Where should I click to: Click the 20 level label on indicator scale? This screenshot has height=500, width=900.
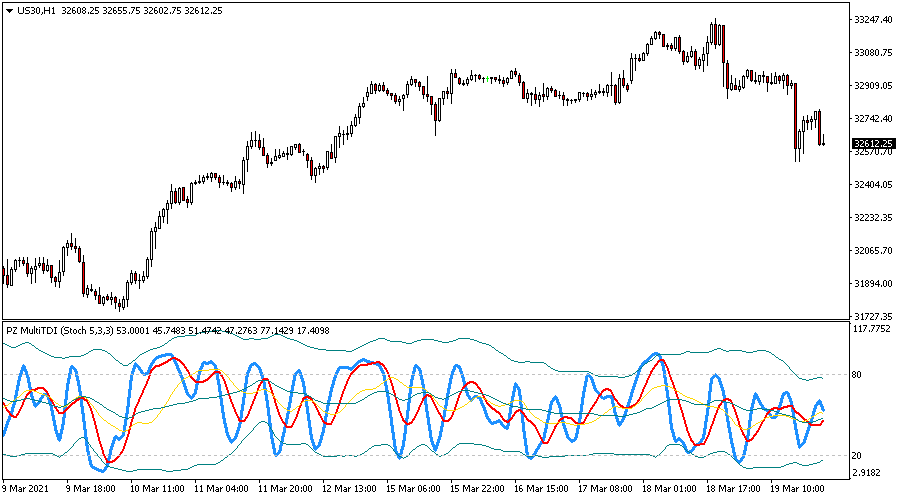tap(858, 456)
